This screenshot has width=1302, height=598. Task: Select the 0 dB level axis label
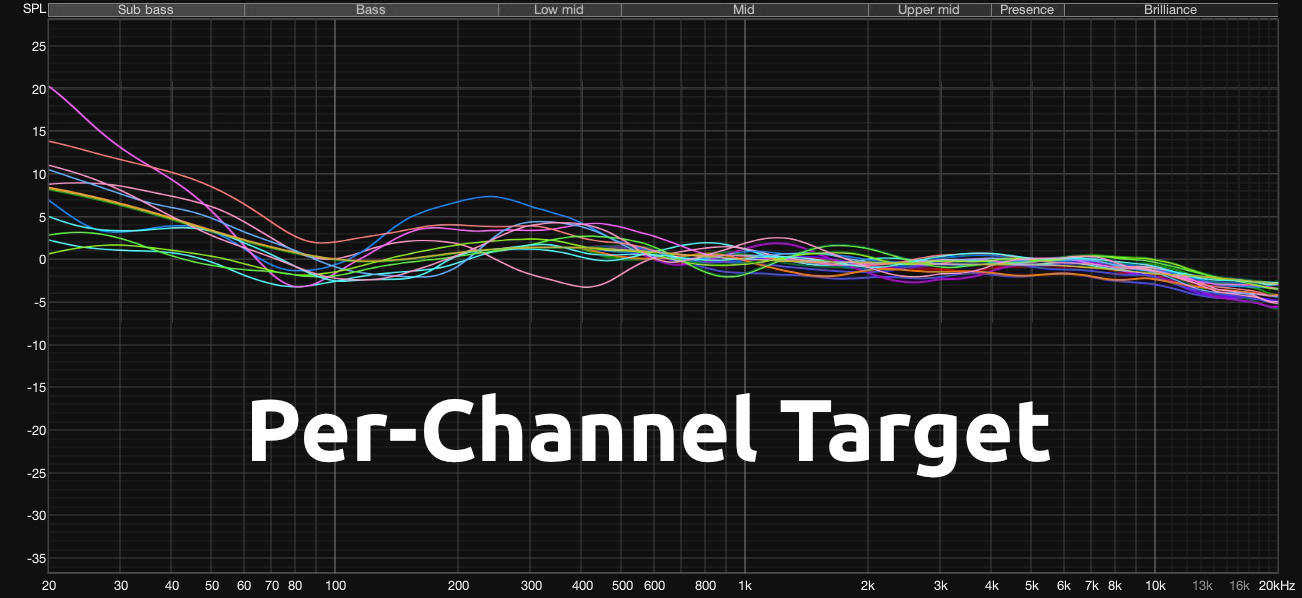41,260
